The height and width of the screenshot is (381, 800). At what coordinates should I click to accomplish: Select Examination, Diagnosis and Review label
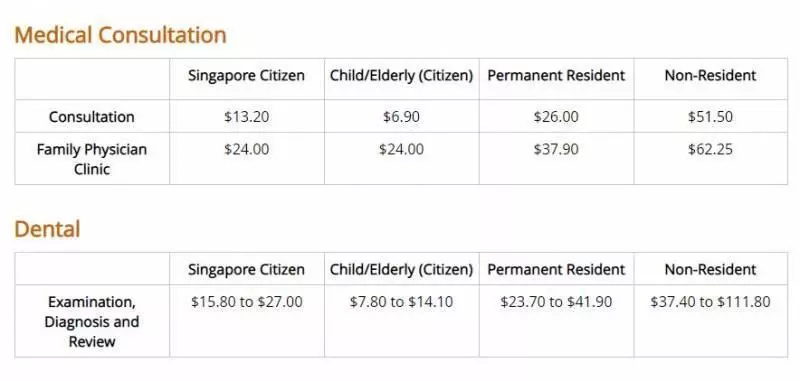92,322
